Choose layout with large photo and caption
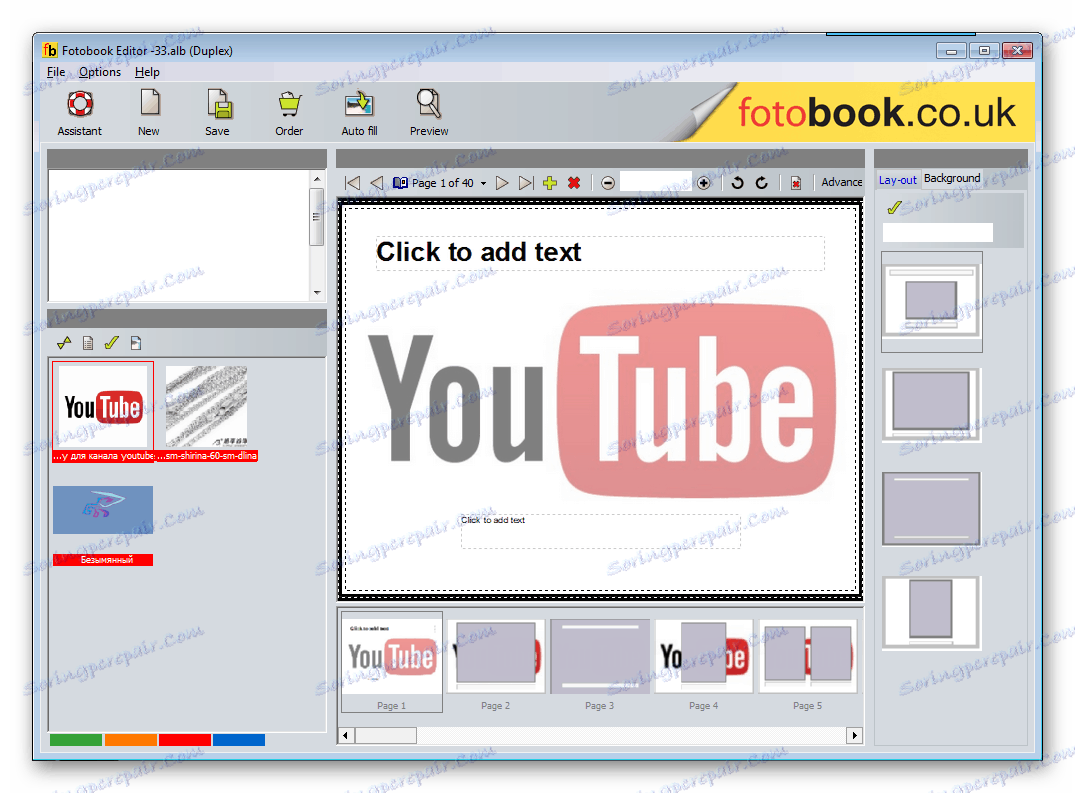1075x793 pixels. pyautogui.click(x=932, y=405)
